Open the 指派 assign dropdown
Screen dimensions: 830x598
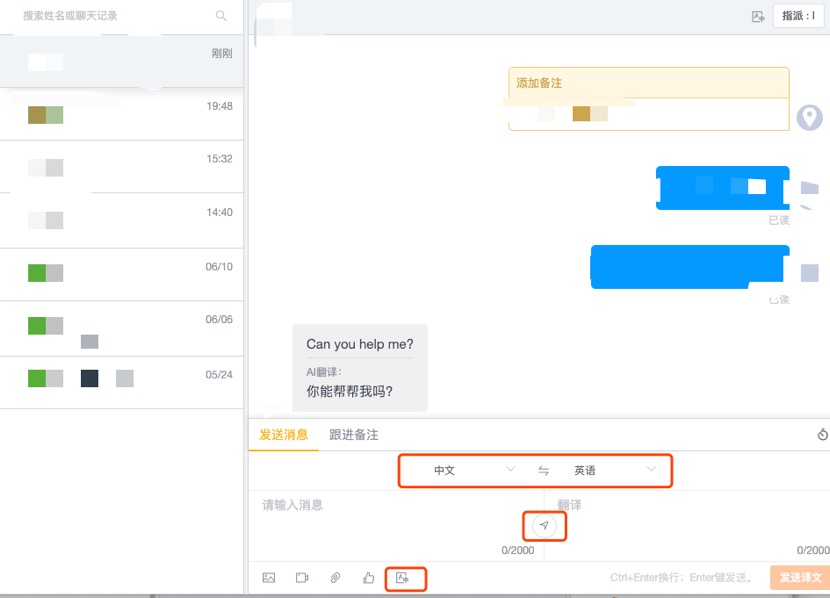pos(798,16)
